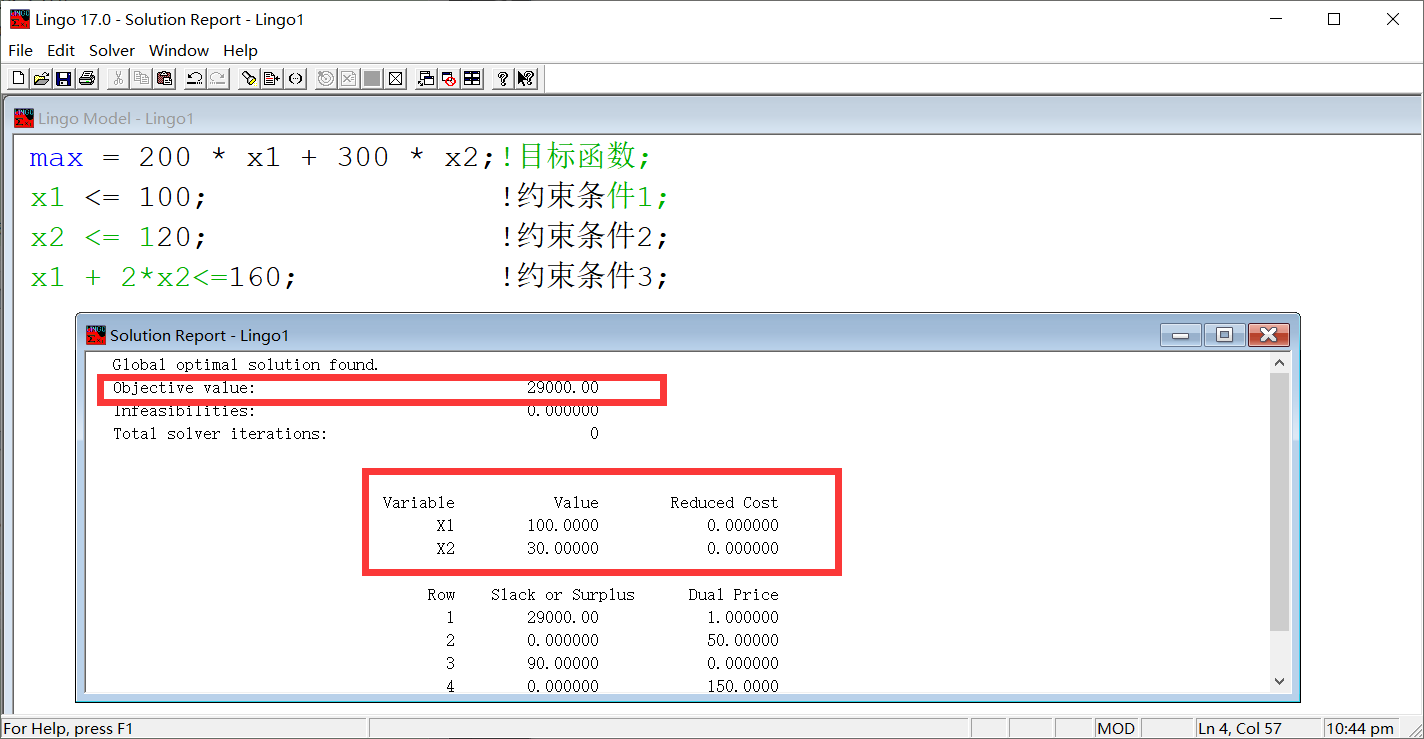Click the solid grey square toolbar icon
Image resolution: width=1424 pixels, height=739 pixels.
[x=372, y=78]
